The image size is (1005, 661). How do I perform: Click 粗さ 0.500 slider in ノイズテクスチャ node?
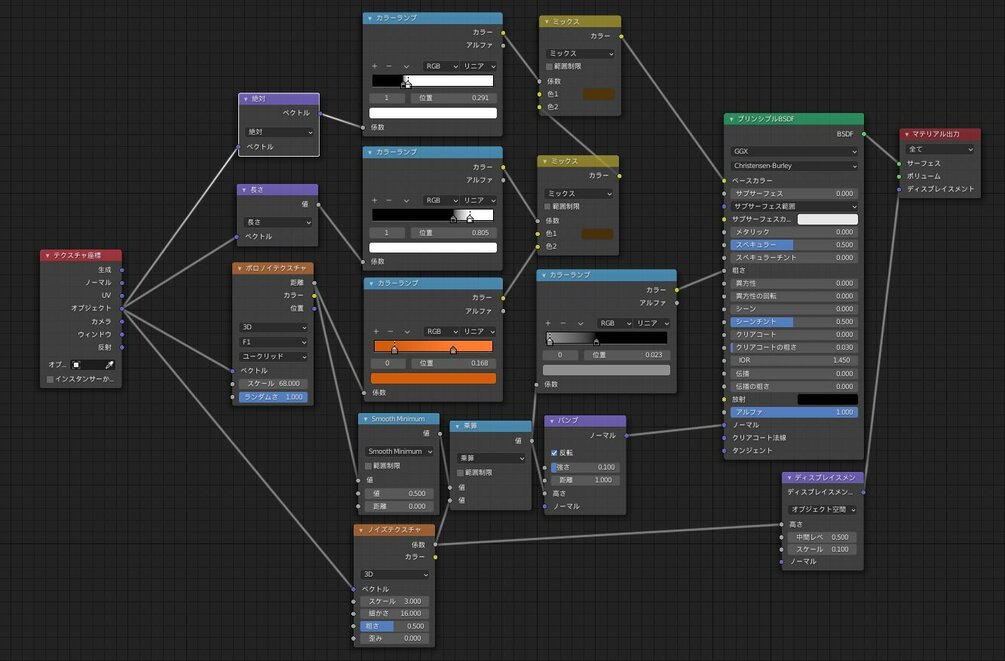(x=395, y=626)
